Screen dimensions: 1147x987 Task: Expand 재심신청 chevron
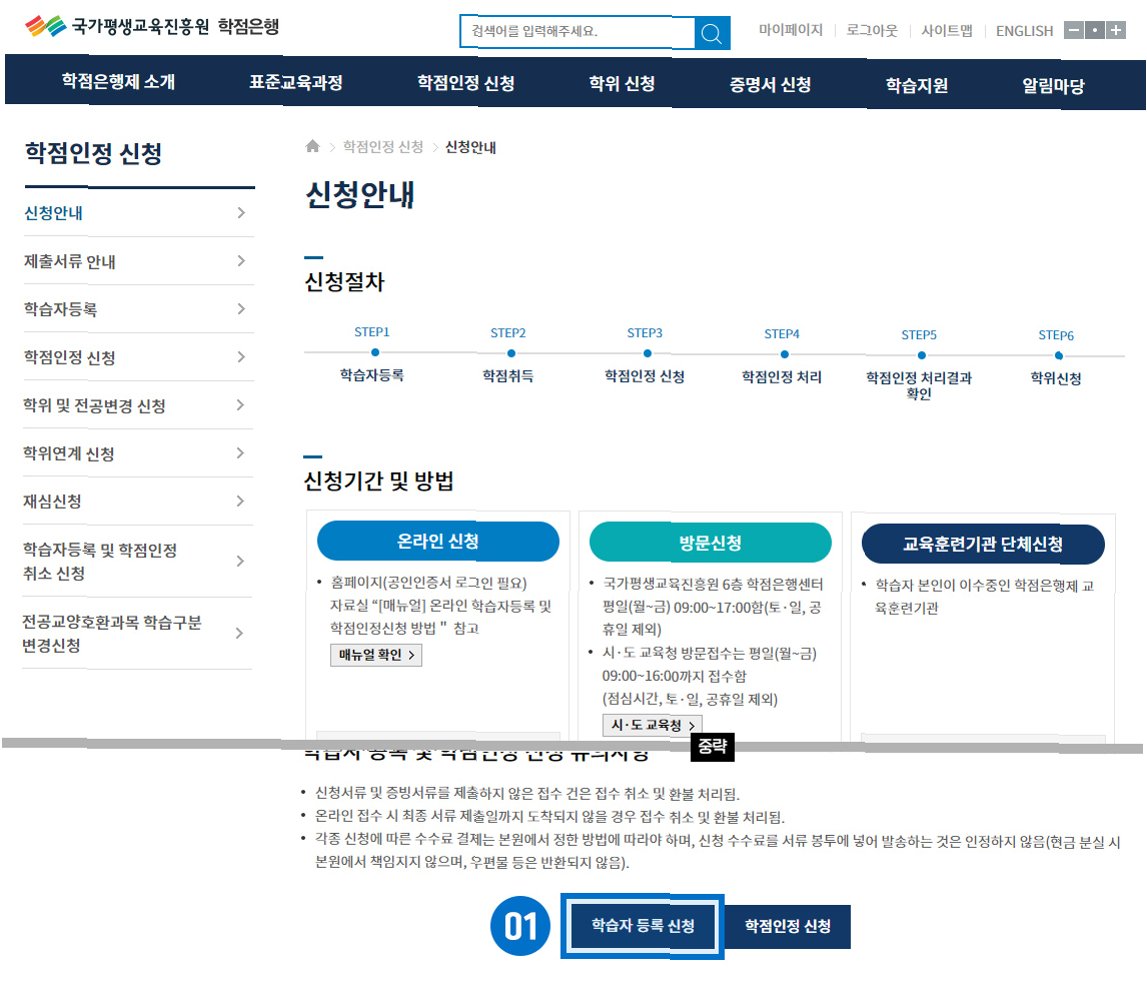click(240, 501)
